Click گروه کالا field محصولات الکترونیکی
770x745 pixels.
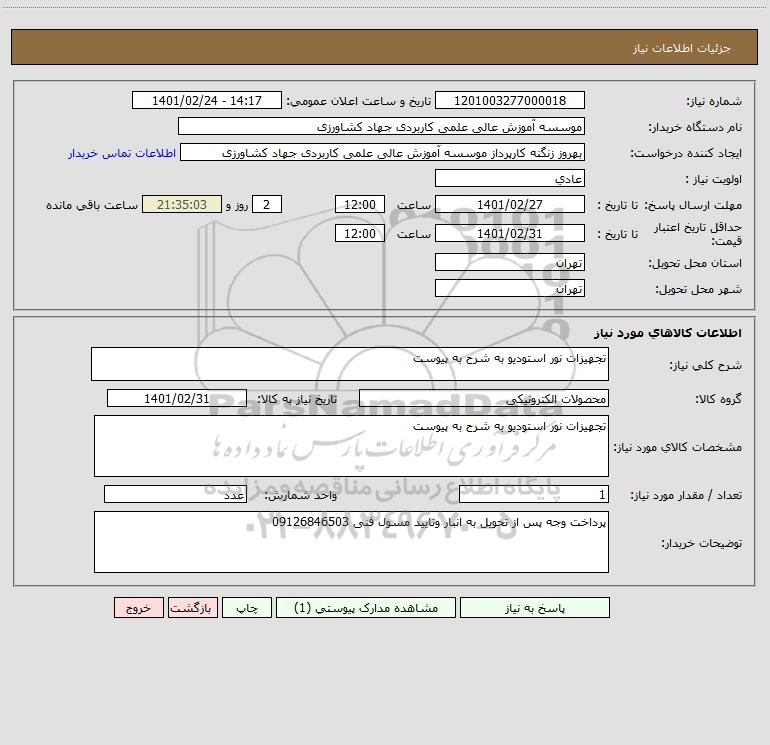tap(484, 398)
